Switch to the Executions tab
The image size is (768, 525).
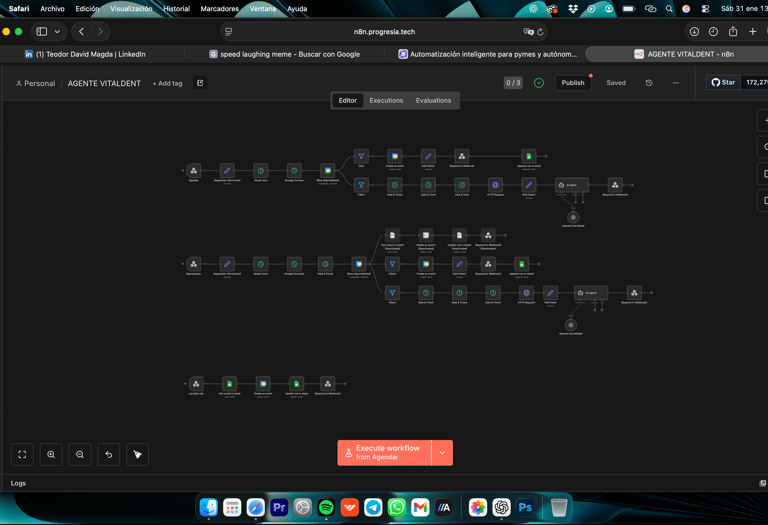point(386,100)
